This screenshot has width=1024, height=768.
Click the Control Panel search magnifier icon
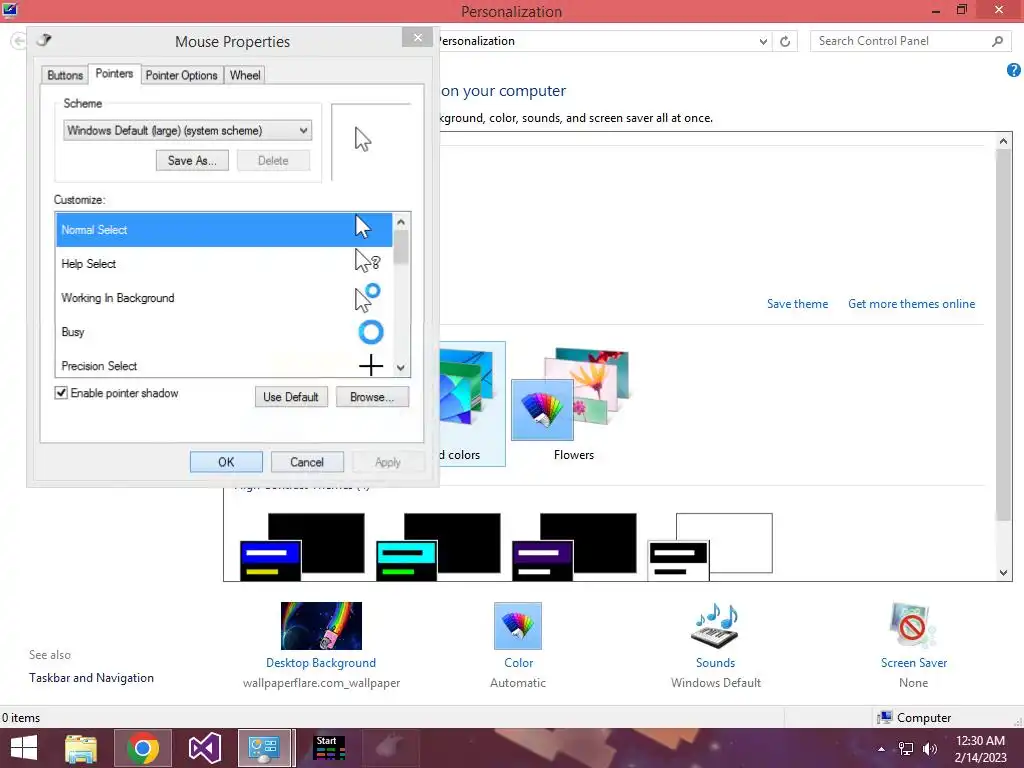coord(997,41)
